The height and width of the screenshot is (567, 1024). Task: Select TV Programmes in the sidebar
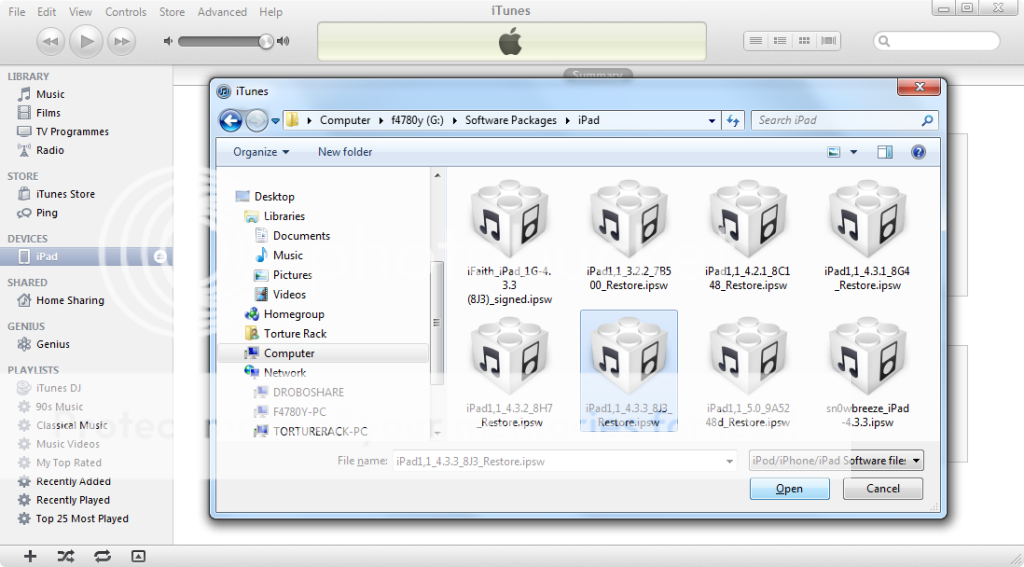click(x=72, y=131)
